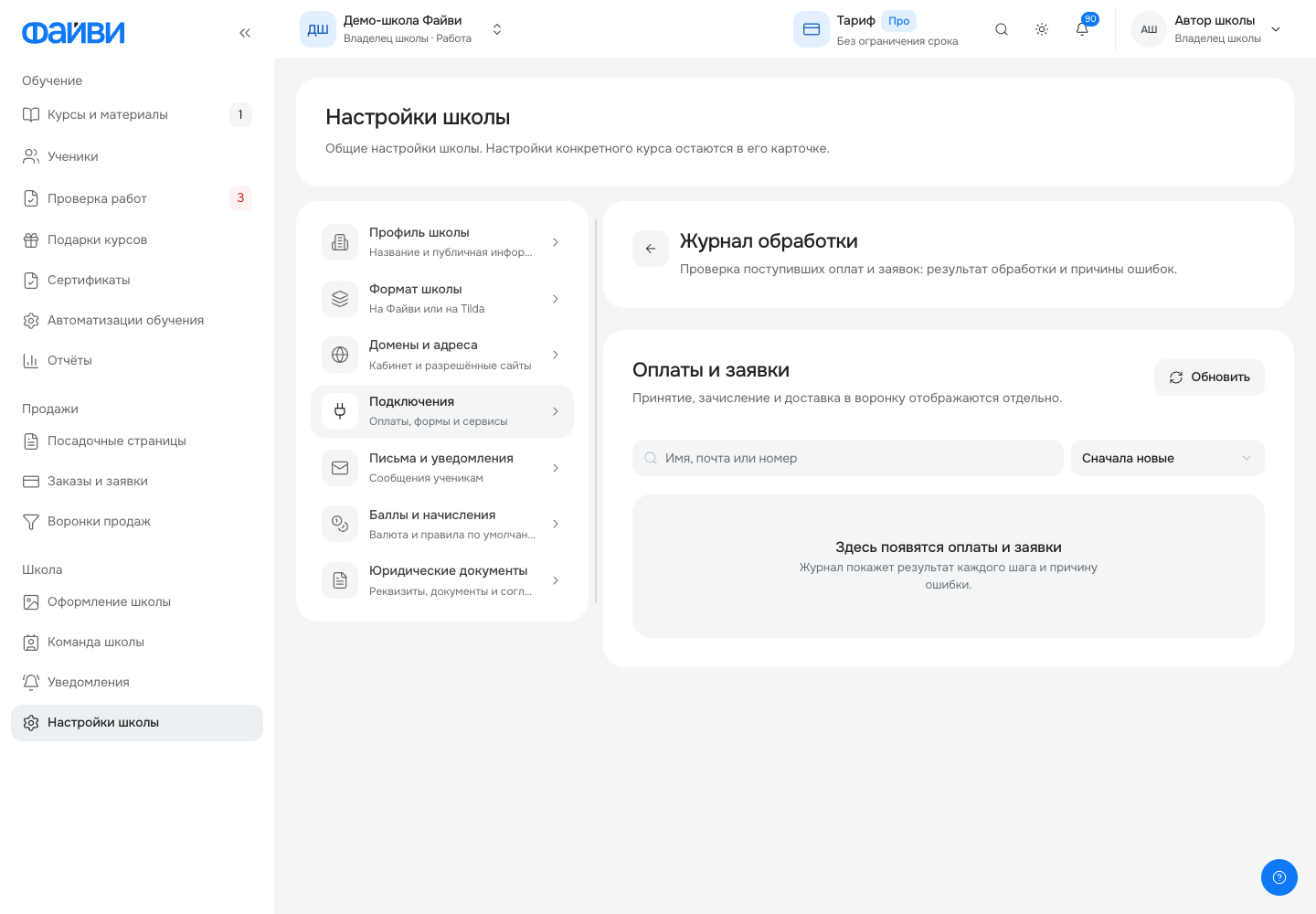The height and width of the screenshot is (914, 1316).
Task: Focus the Имя, почта или номер search field
Action: coord(848,458)
